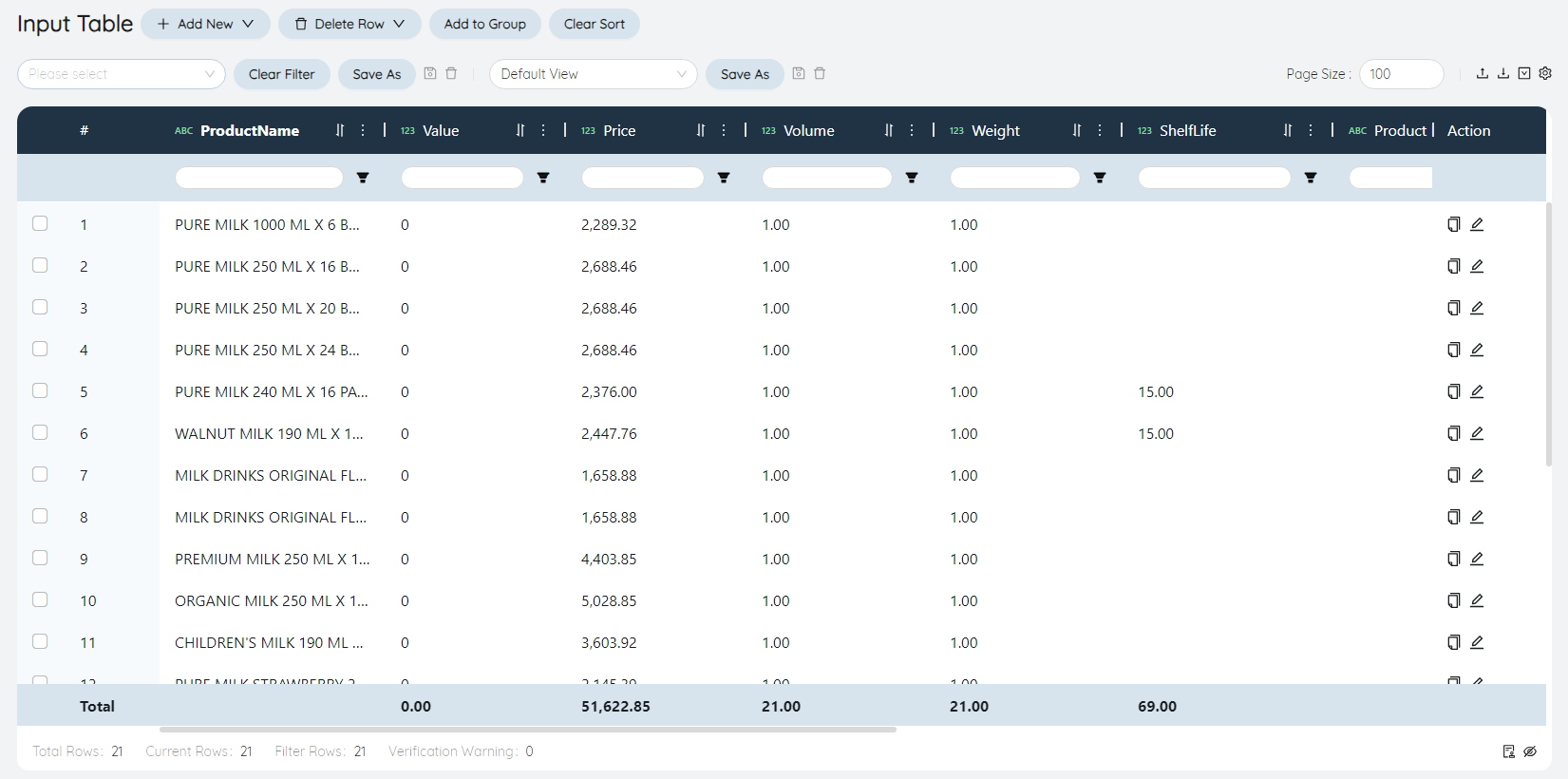Image resolution: width=1568 pixels, height=779 pixels.
Task: Copy row 1 using its Action icon
Action: (x=1453, y=224)
